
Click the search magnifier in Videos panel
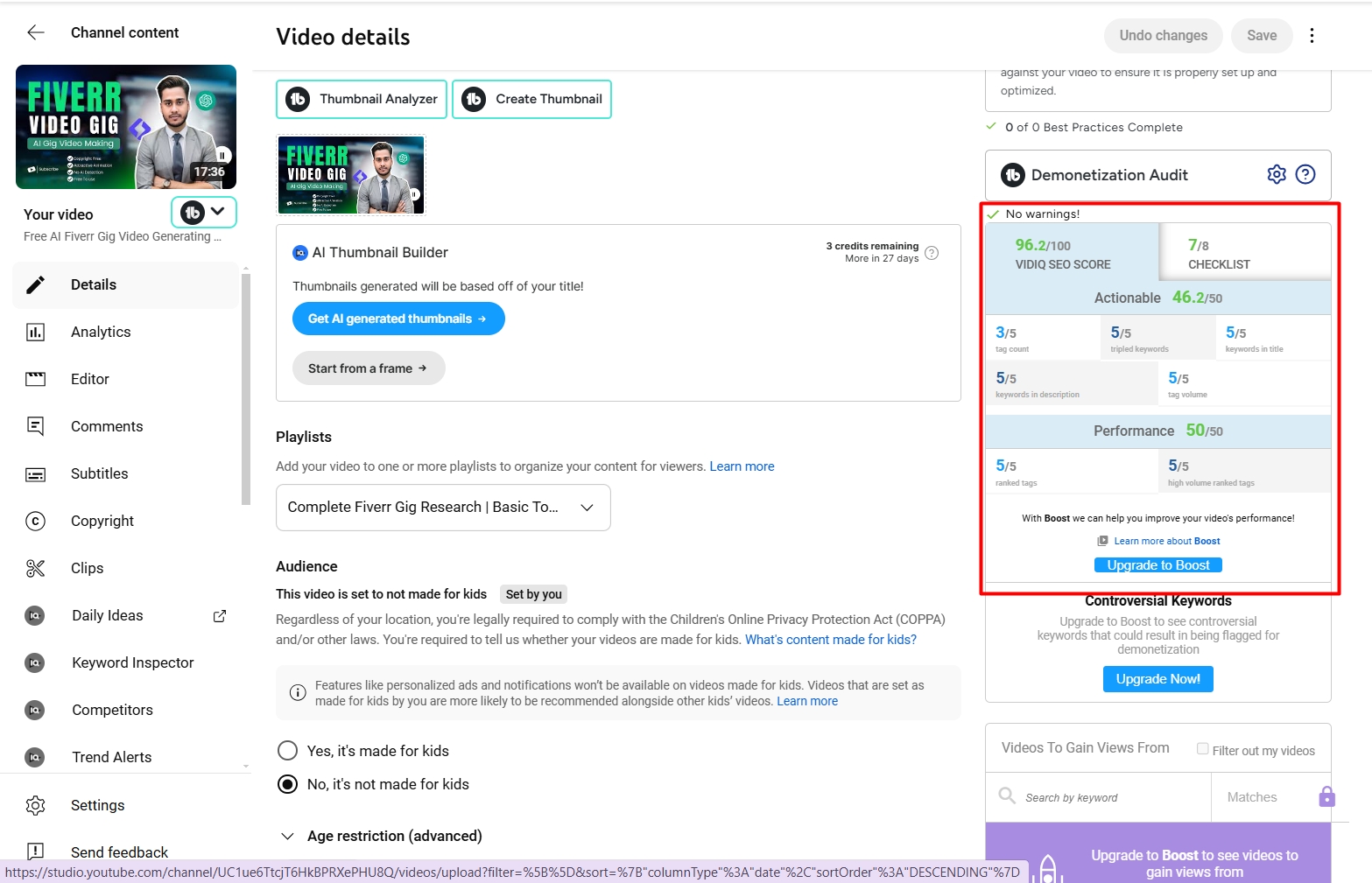pos(1008,795)
